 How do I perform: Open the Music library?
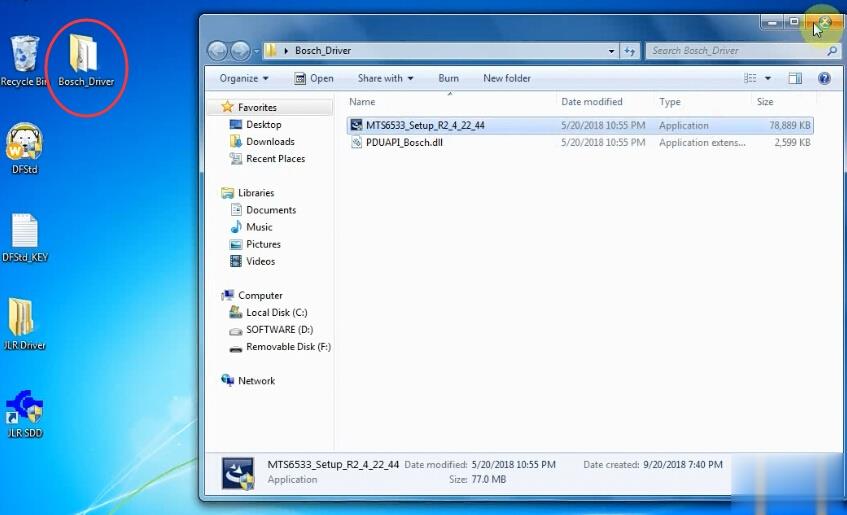click(x=259, y=227)
